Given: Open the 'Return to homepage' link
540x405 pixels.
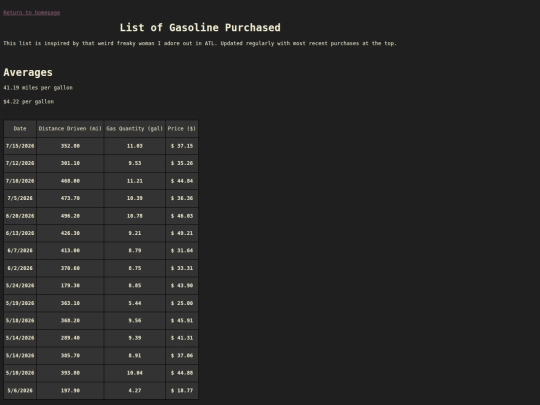Looking at the screenshot, I should 32,13.
